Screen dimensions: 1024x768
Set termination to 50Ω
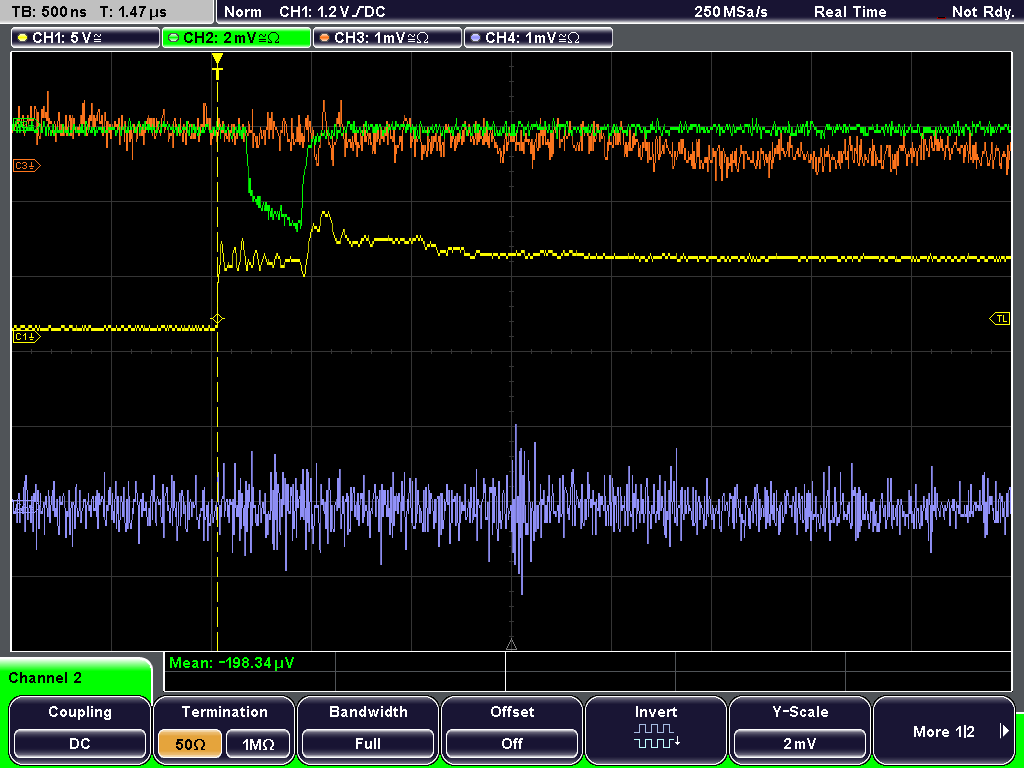click(x=190, y=744)
